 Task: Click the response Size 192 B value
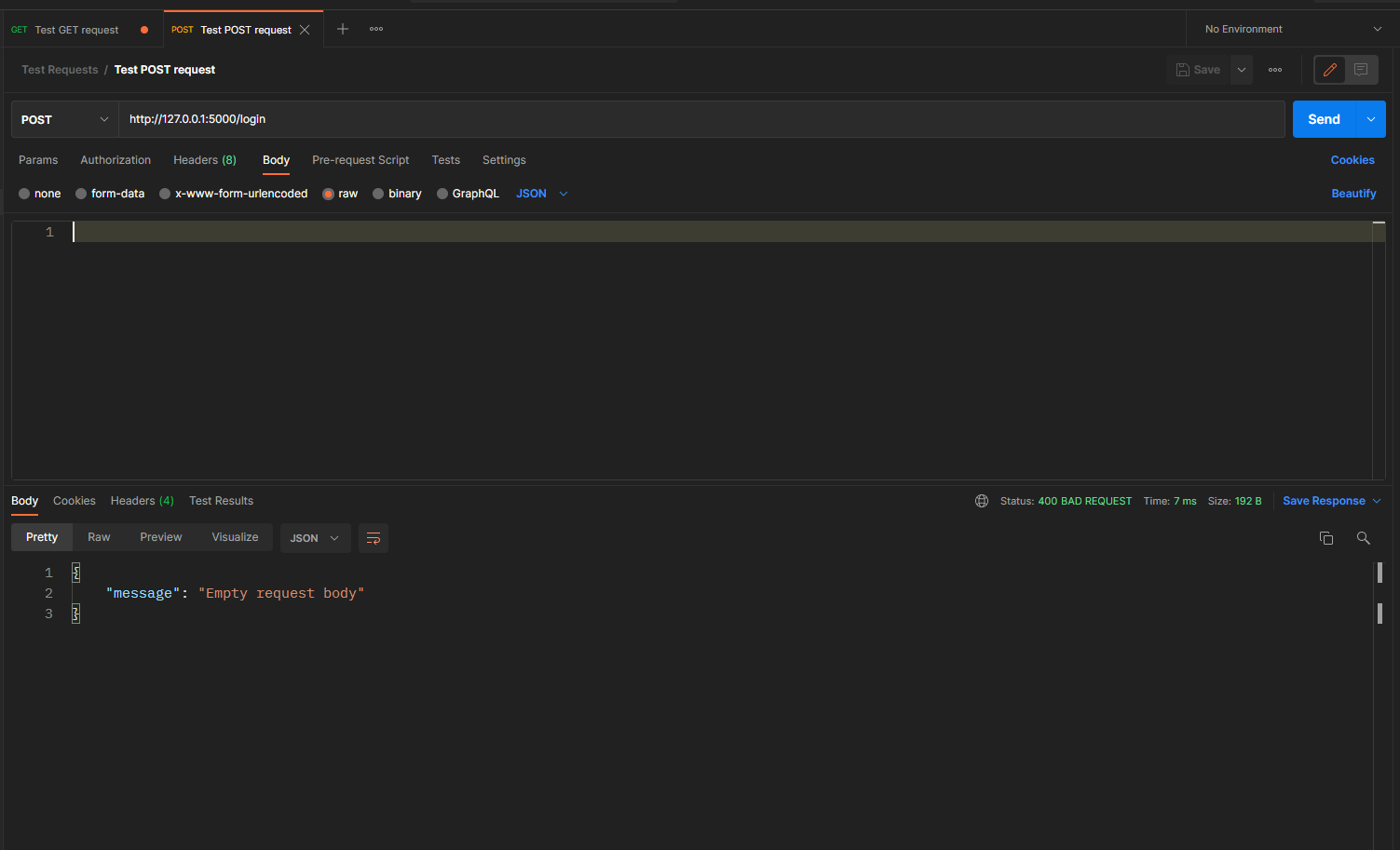pyautogui.click(x=1248, y=501)
